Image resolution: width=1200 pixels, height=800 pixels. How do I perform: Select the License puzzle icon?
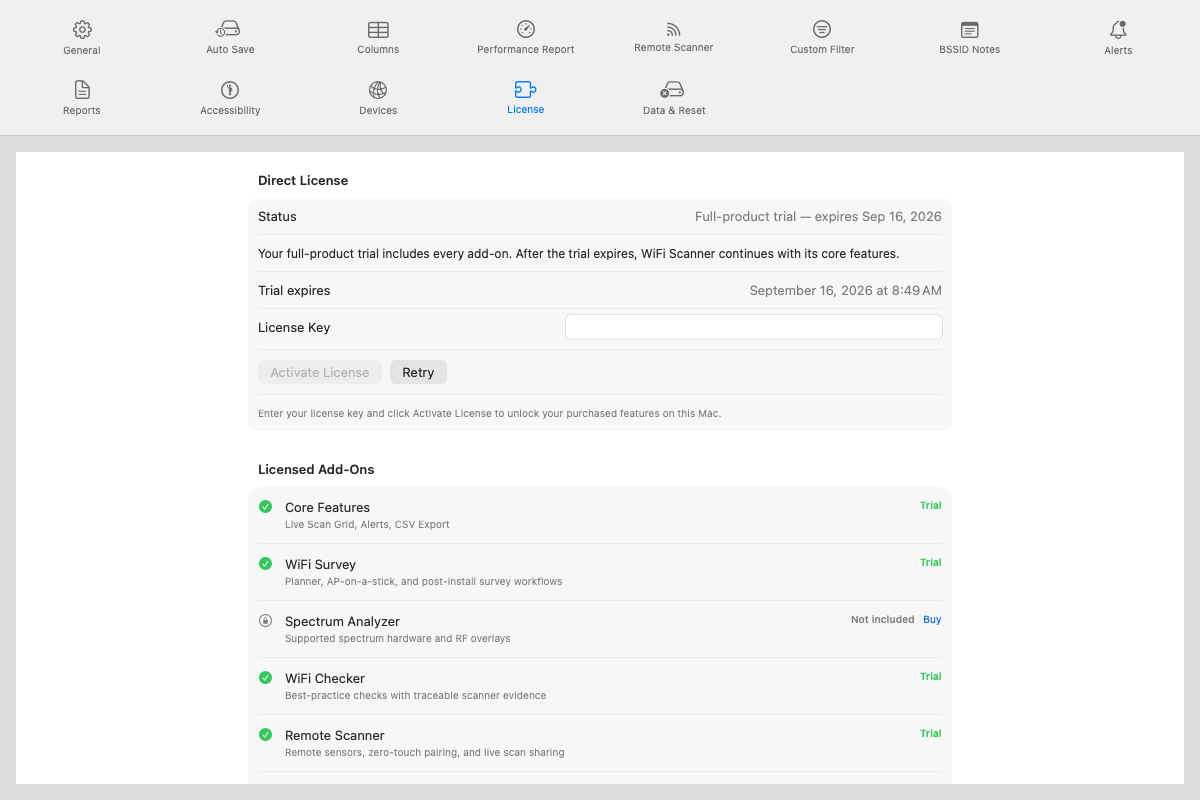[x=525, y=90]
